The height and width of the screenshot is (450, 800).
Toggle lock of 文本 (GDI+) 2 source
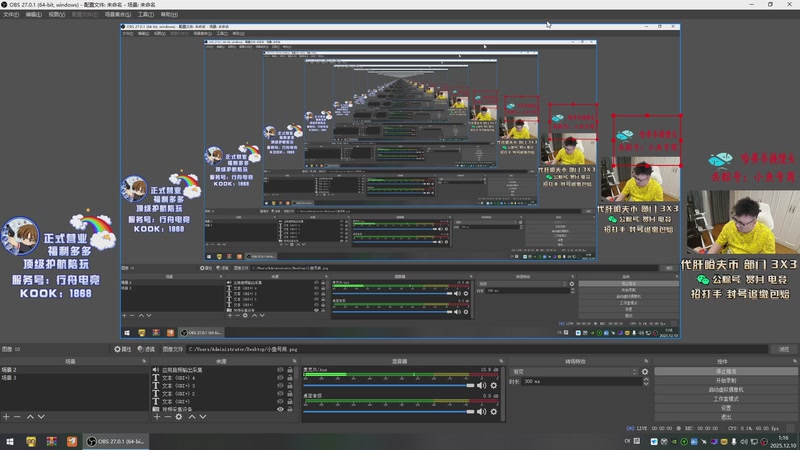tap(290, 393)
